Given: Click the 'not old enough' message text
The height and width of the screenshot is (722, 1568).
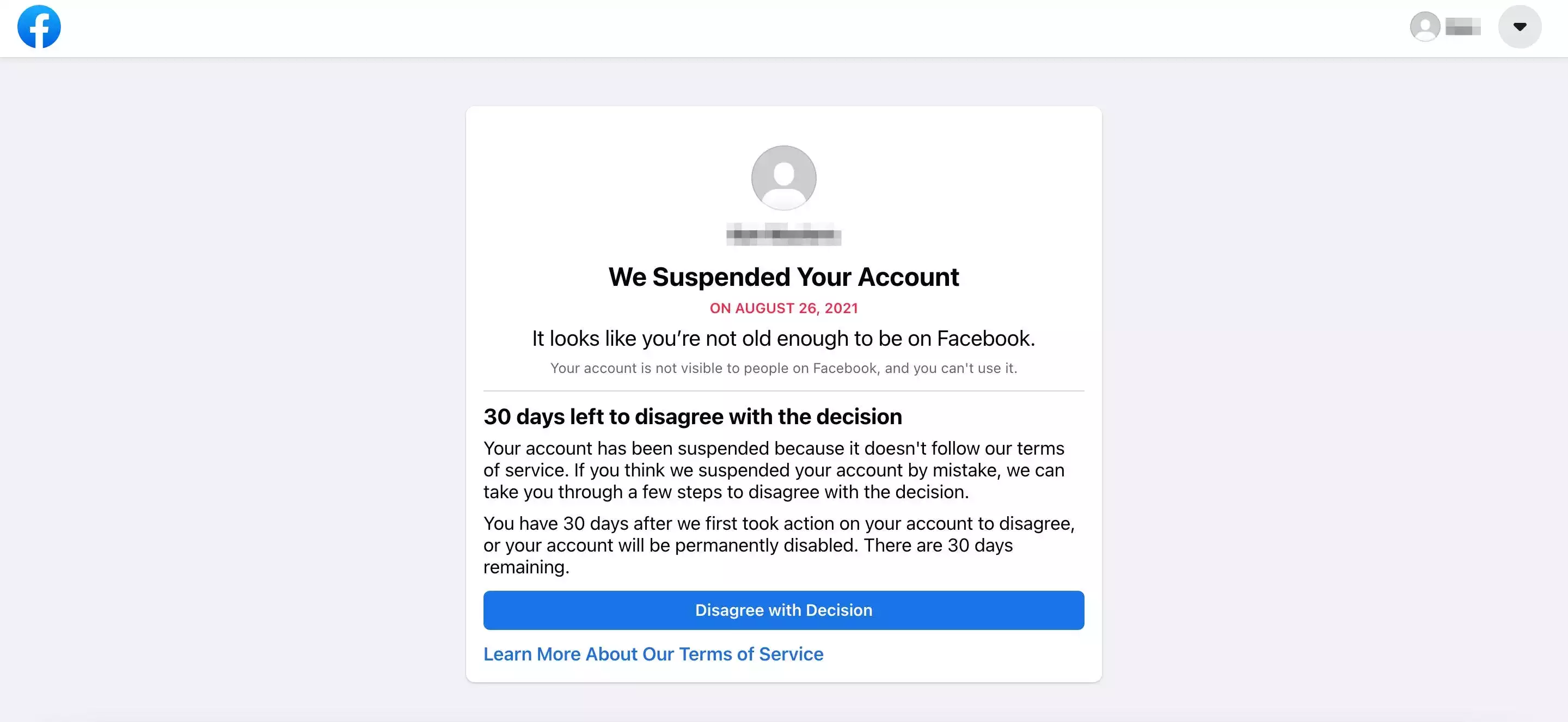Looking at the screenshot, I should (x=783, y=339).
